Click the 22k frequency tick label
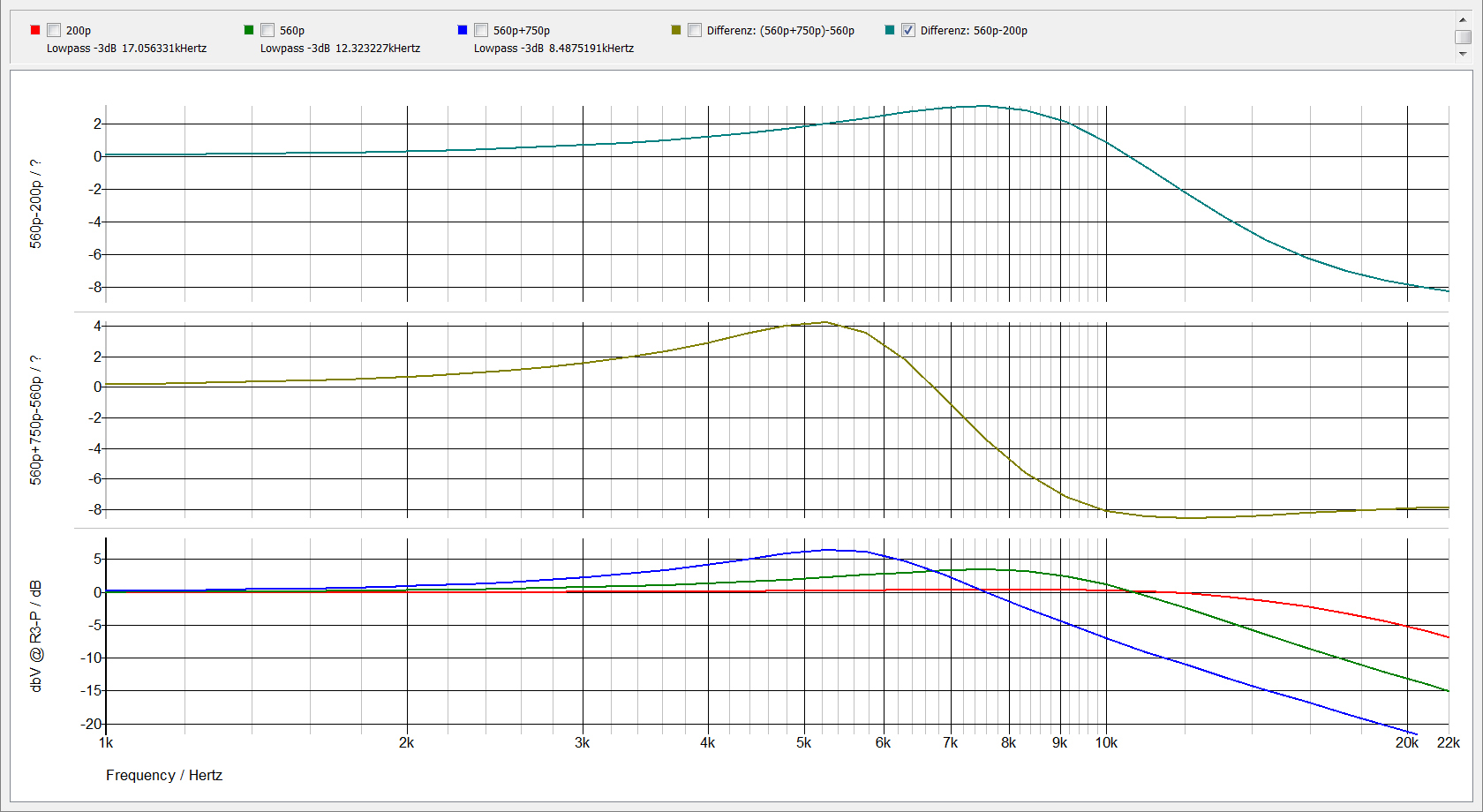This screenshot has width=1483, height=812. click(x=1449, y=743)
